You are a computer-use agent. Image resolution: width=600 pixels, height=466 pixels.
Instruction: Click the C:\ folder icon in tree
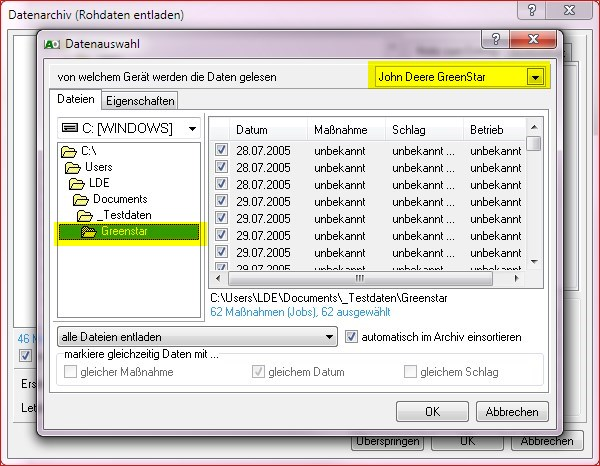[x=69, y=152]
